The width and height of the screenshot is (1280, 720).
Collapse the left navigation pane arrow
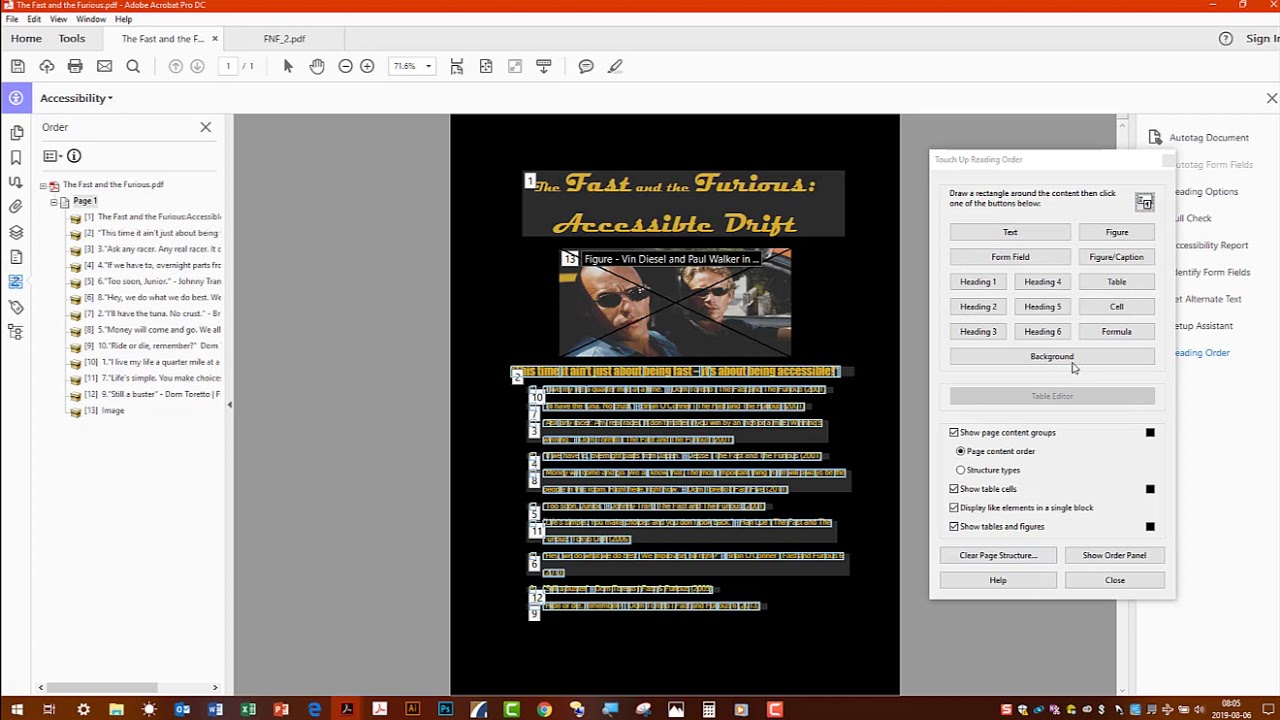pyautogui.click(x=229, y=404)
